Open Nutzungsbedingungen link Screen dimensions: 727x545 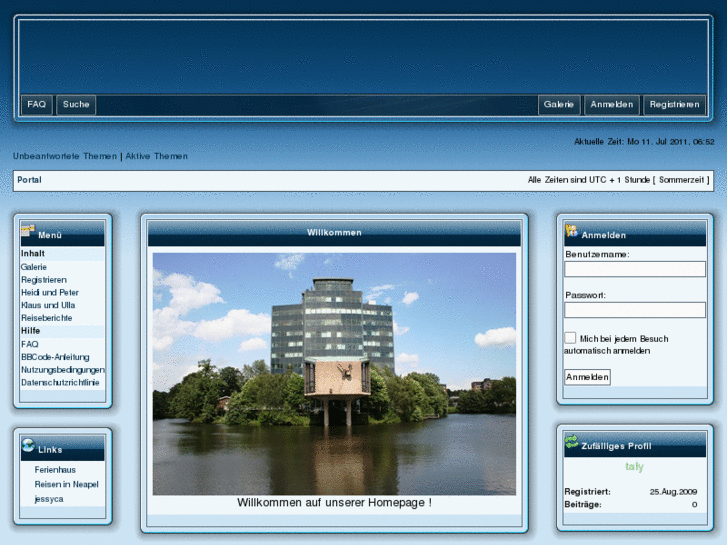(x=63, y=370)
